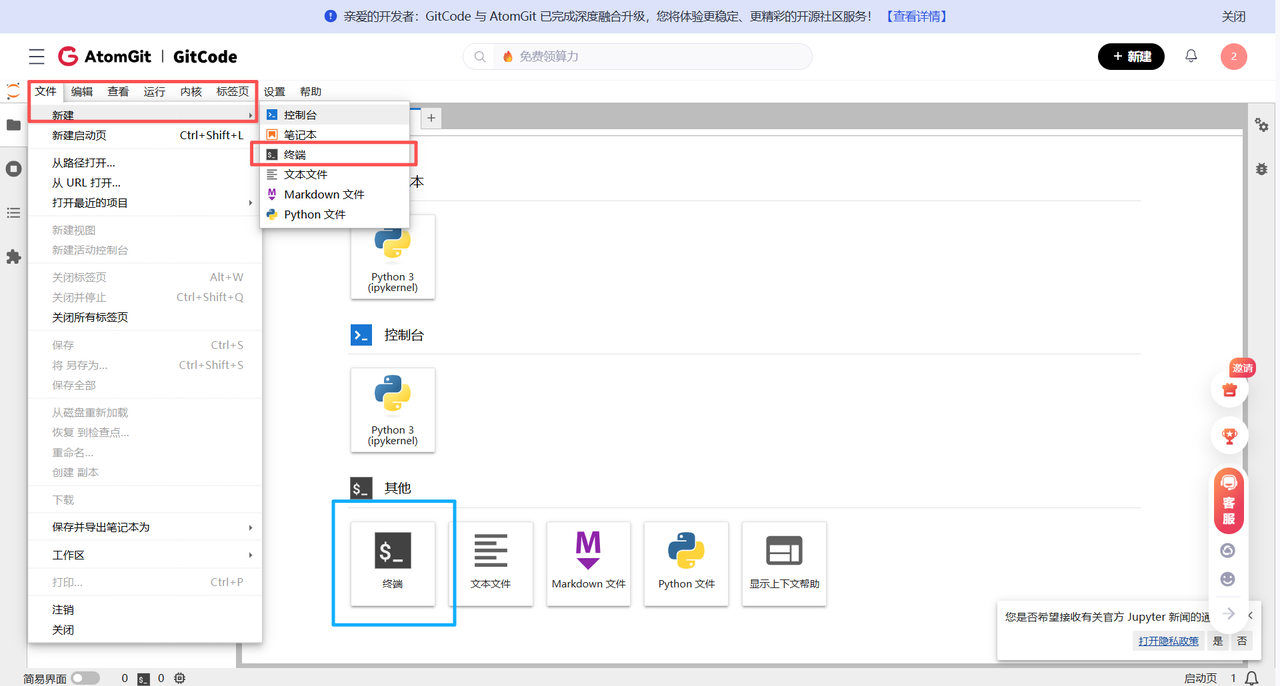Launch Python 3 console from launcher

[x=393, y=410]
